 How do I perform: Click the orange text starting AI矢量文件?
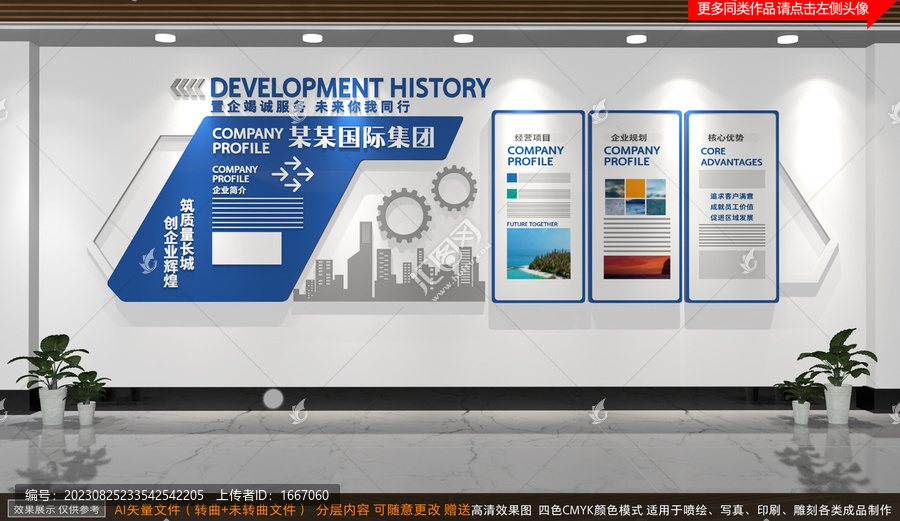[x=210, y=510]
